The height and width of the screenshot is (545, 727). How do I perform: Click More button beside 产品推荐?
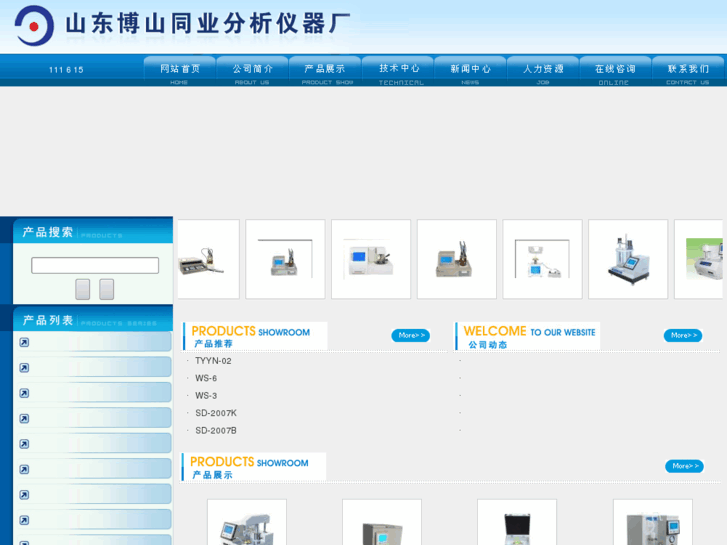(x=411, y=335)
